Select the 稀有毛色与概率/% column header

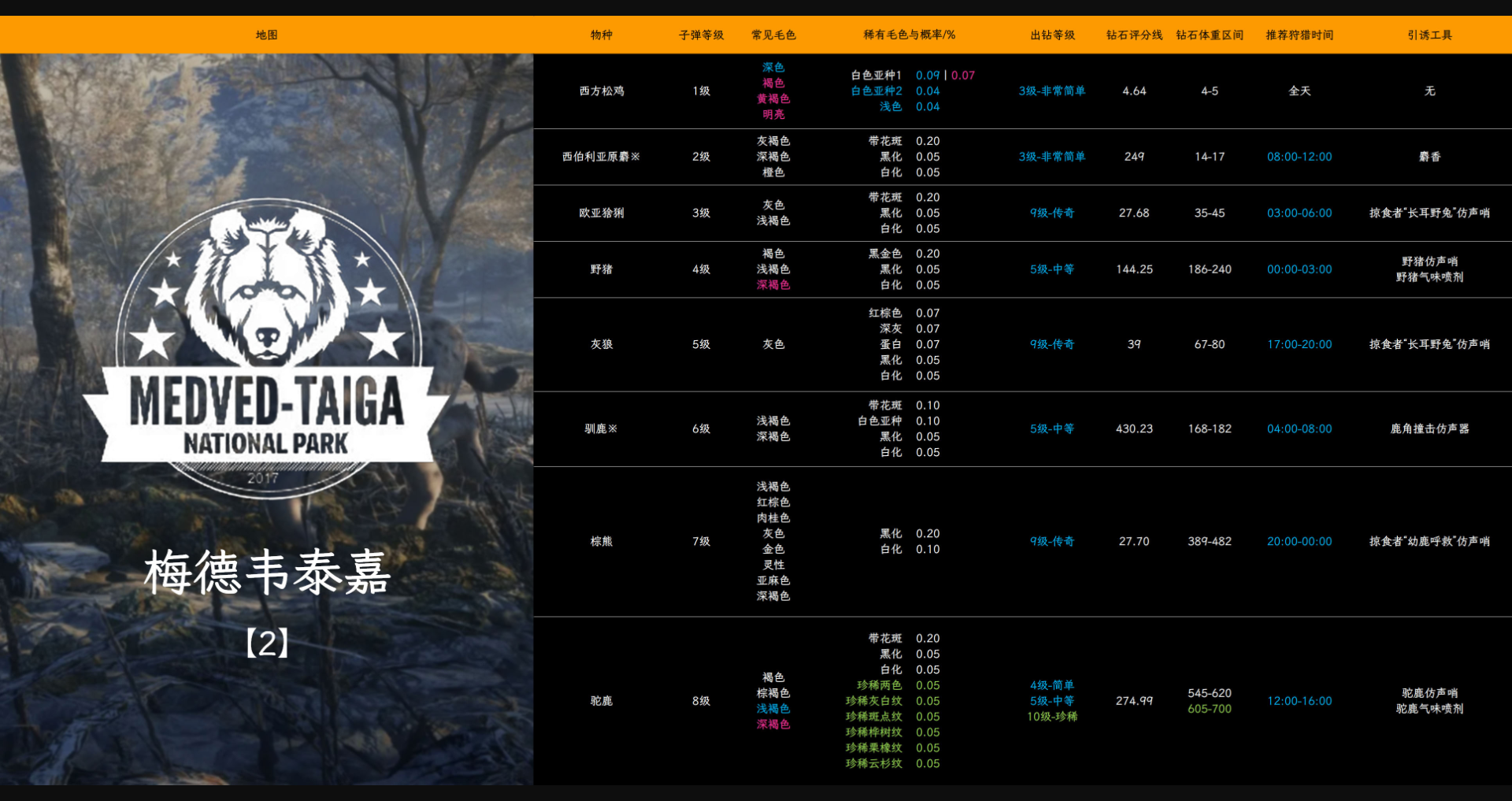coord(910,35)
